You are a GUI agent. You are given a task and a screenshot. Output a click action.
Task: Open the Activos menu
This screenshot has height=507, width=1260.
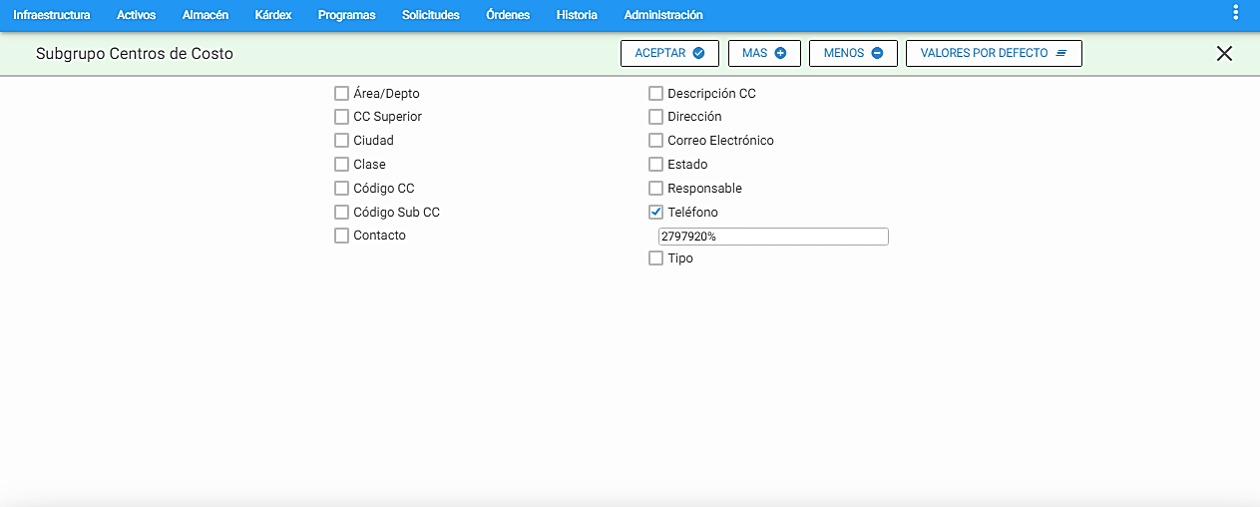tap(136, 15)
